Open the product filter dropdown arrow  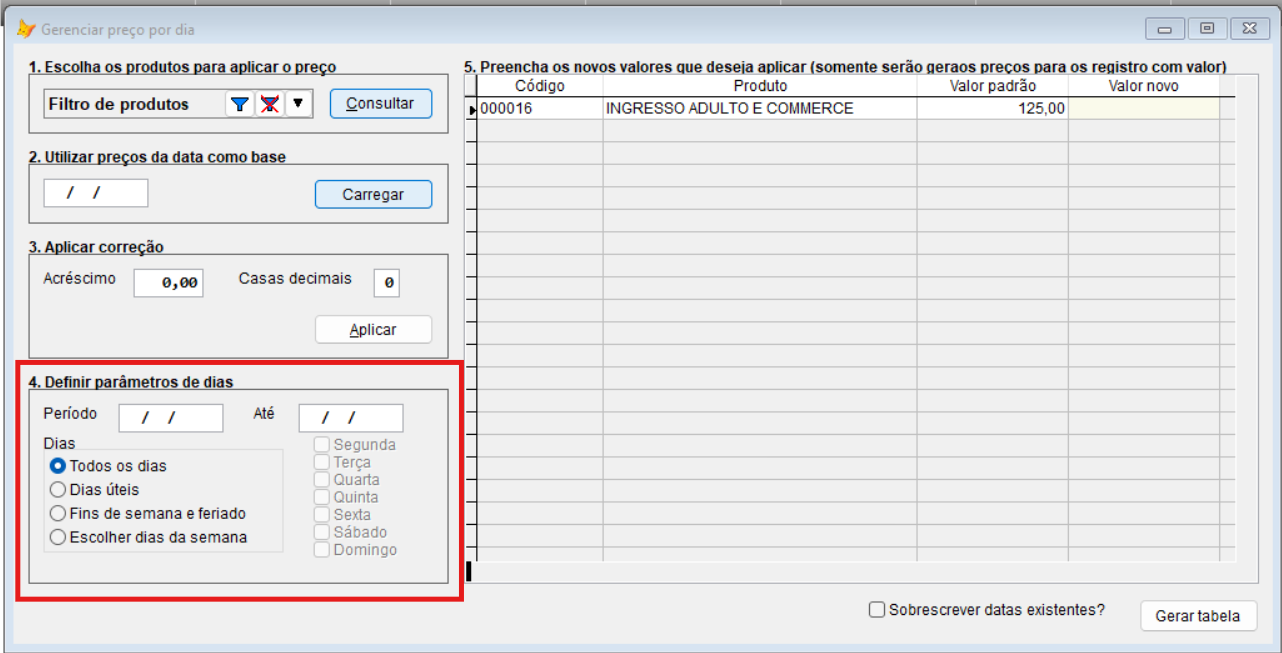[x=299, y=104]
